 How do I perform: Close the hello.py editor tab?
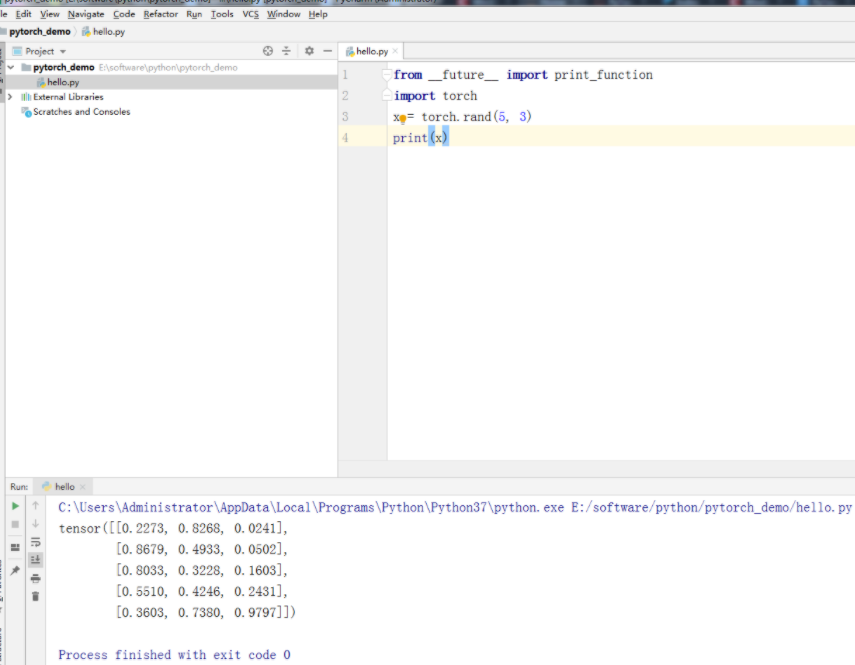[395, 51]
